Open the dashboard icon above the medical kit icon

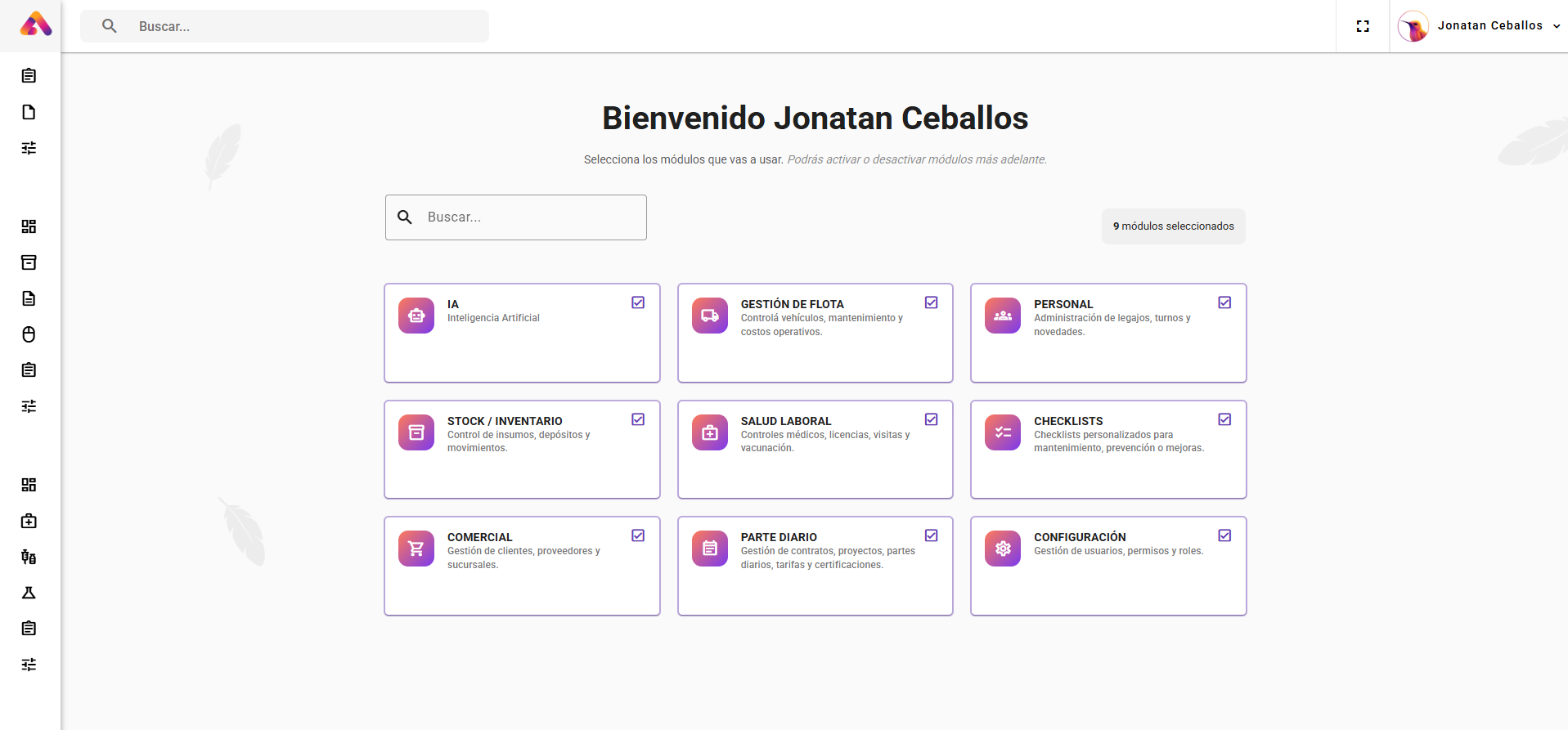coord(29,485)
